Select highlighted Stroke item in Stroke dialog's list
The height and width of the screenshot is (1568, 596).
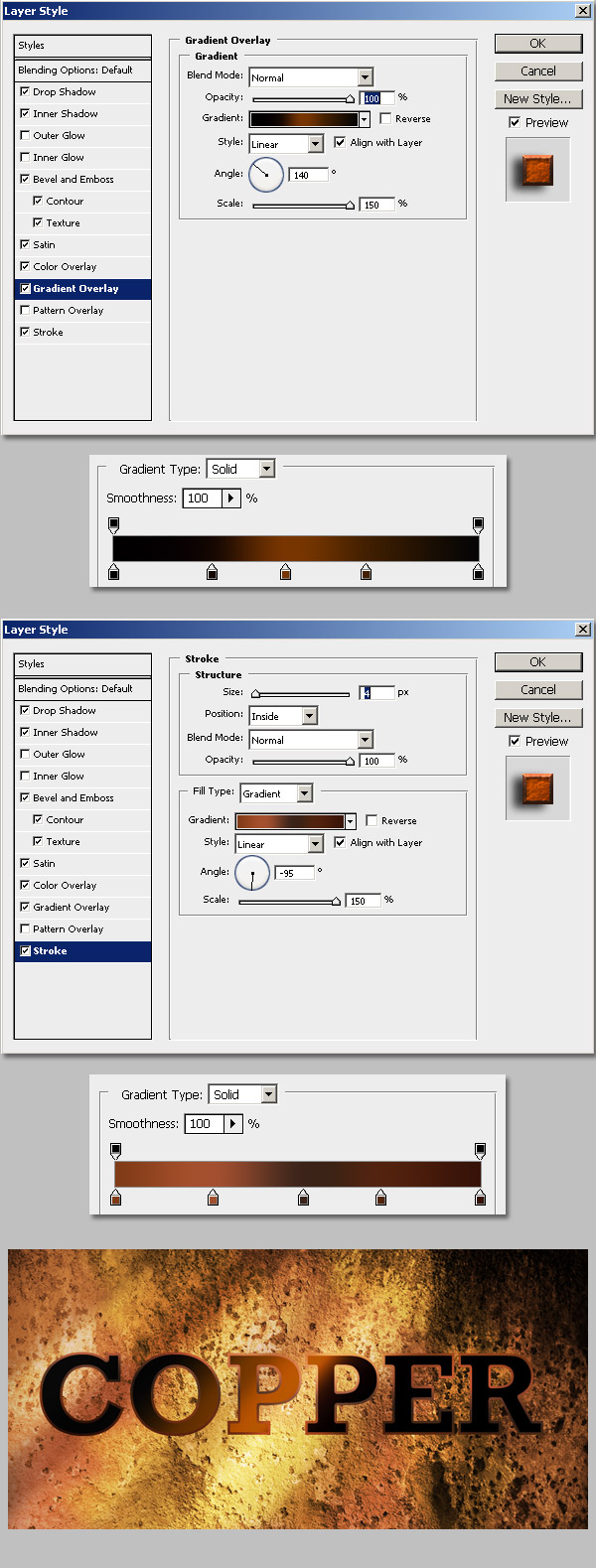[x=83, y=951]
